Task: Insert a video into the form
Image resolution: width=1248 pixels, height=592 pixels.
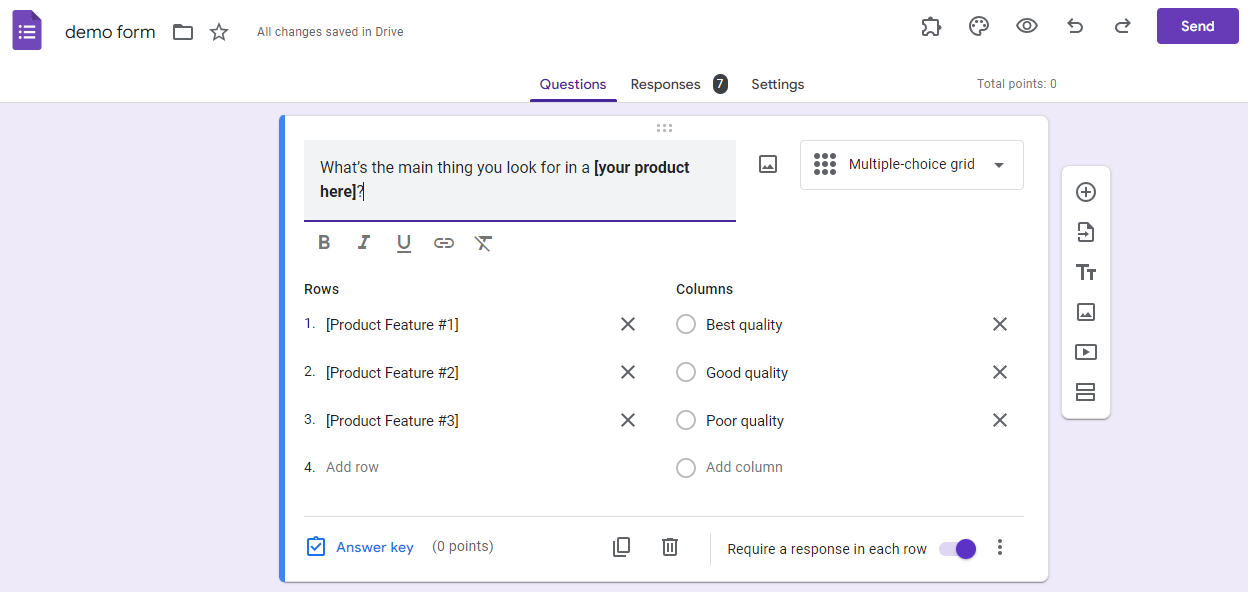Action: point(1086,352)
